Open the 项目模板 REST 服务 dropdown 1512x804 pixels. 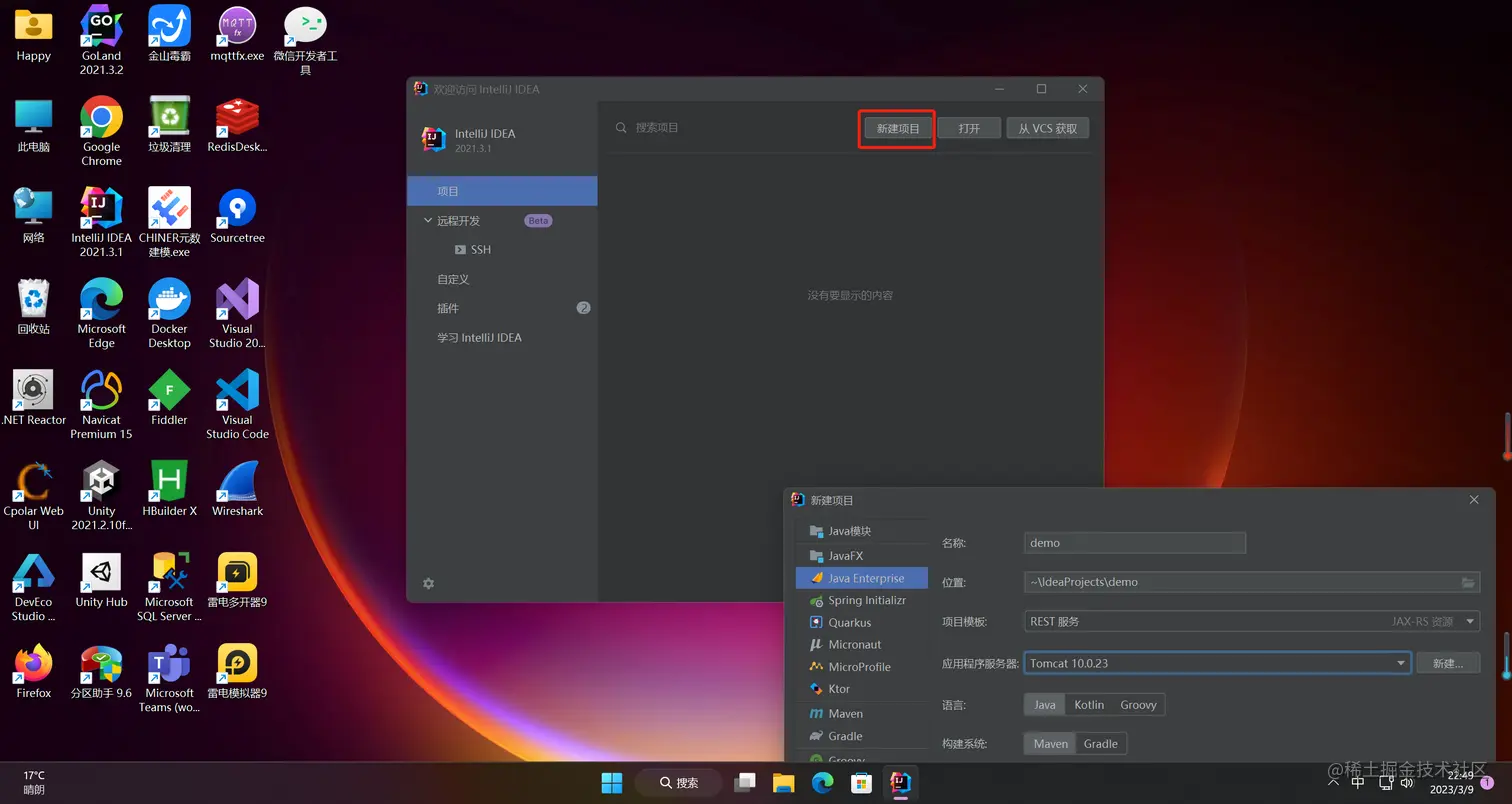click(x=1252, y=622)
